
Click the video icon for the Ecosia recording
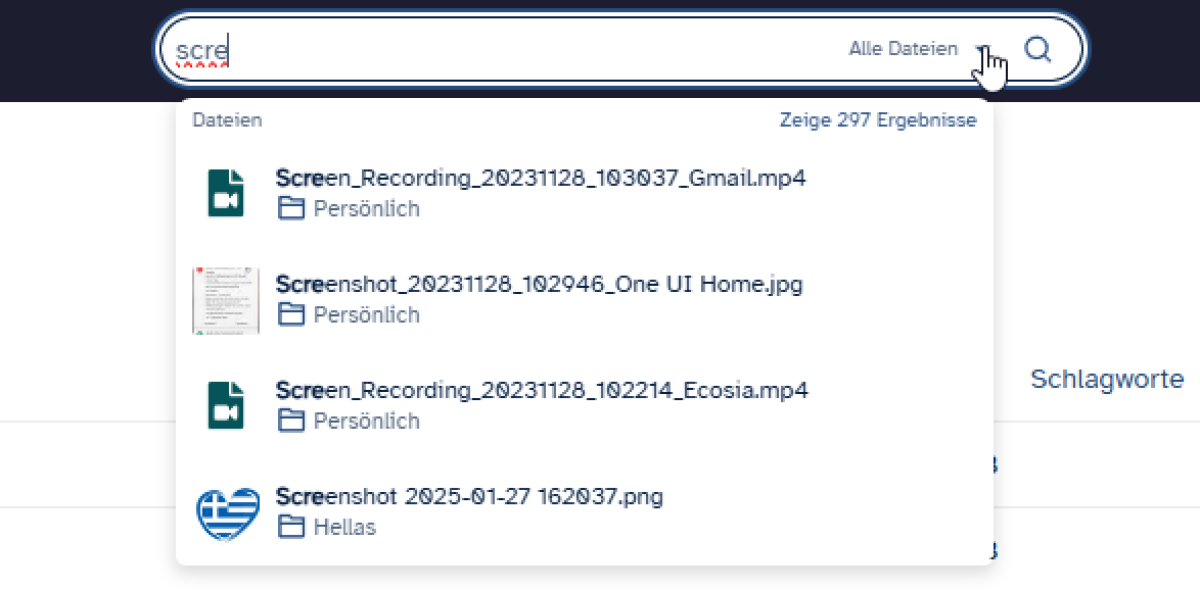tap(226, 405)
